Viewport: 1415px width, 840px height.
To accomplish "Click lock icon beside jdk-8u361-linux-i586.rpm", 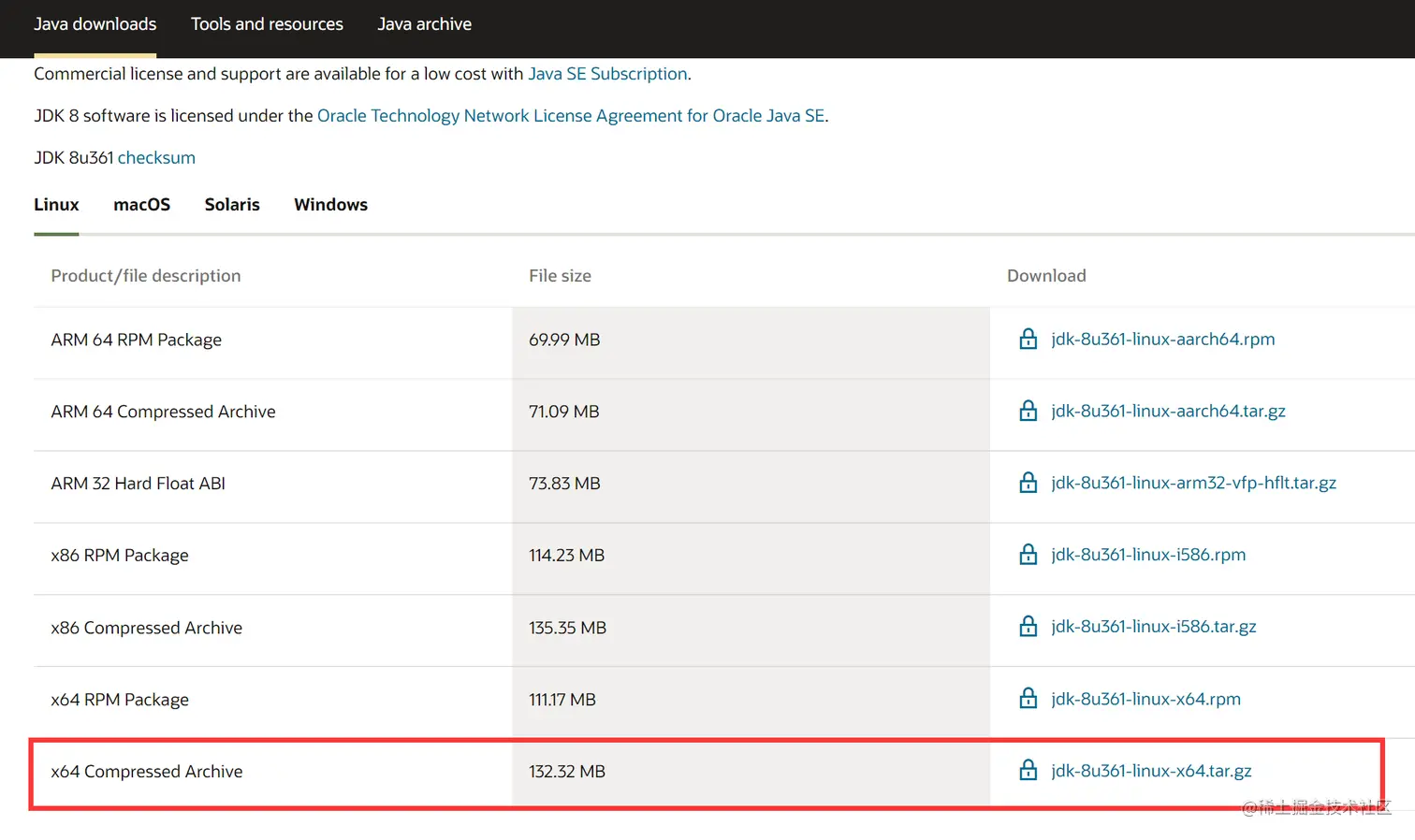I will coord(1028,555).
